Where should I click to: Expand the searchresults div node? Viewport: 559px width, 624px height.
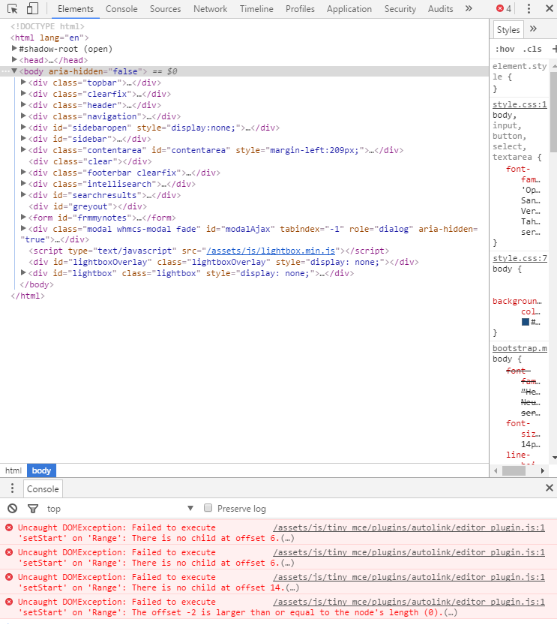pyautogui.click(x=23, y=195)
